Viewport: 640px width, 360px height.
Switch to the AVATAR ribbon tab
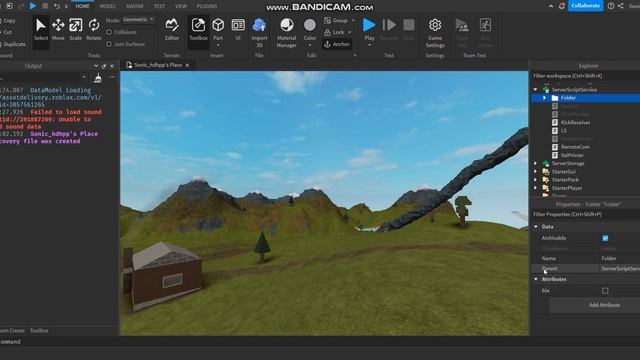(x=134, y=6)
